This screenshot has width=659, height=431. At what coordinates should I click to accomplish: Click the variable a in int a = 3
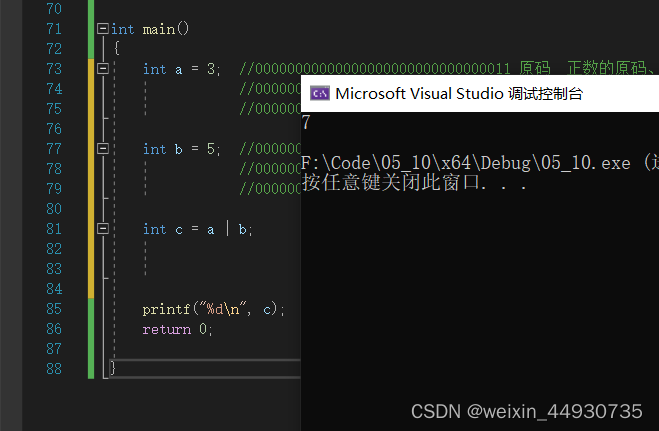179,70
